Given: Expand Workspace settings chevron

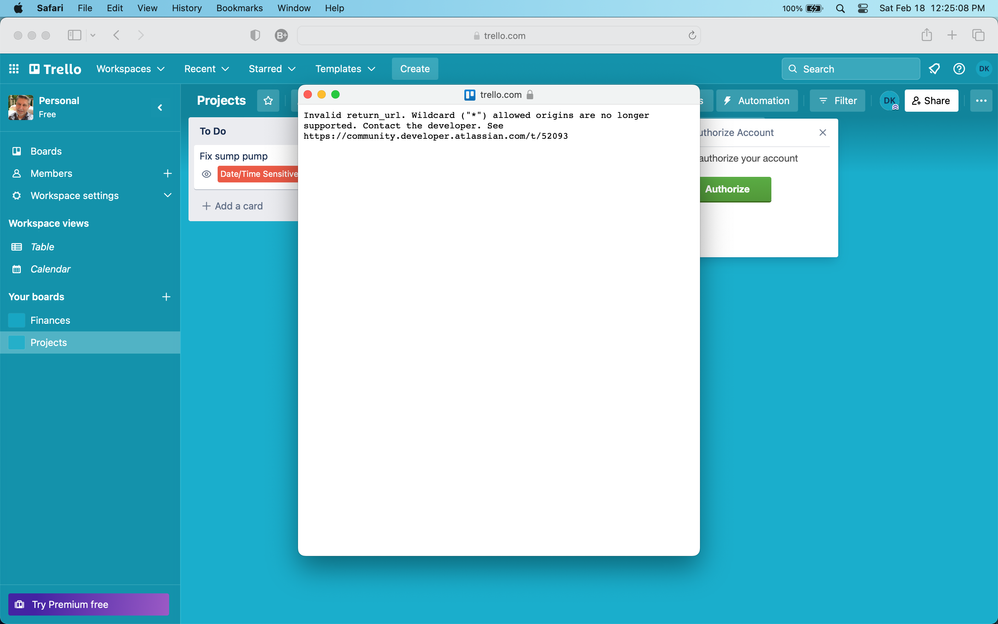Looking at the screenshot, I should pos(167,195).
